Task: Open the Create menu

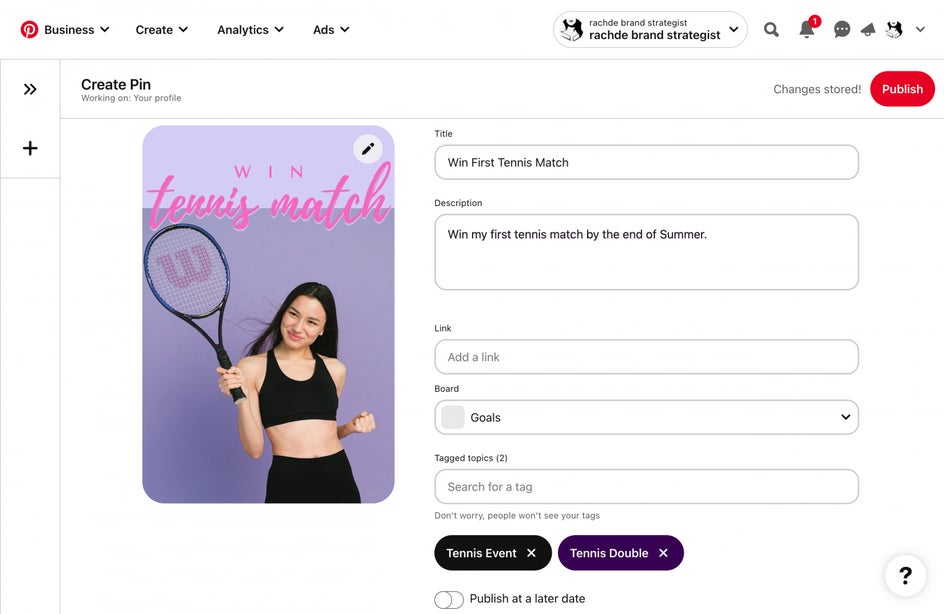Action: (162, 30)
